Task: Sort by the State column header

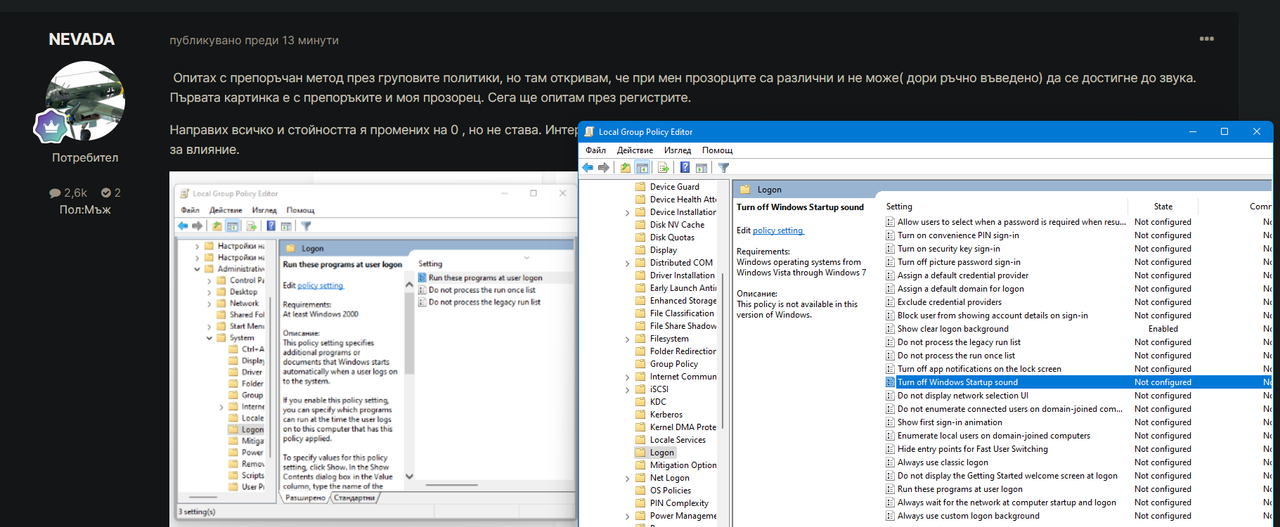Action: [x=1163, y=207]
